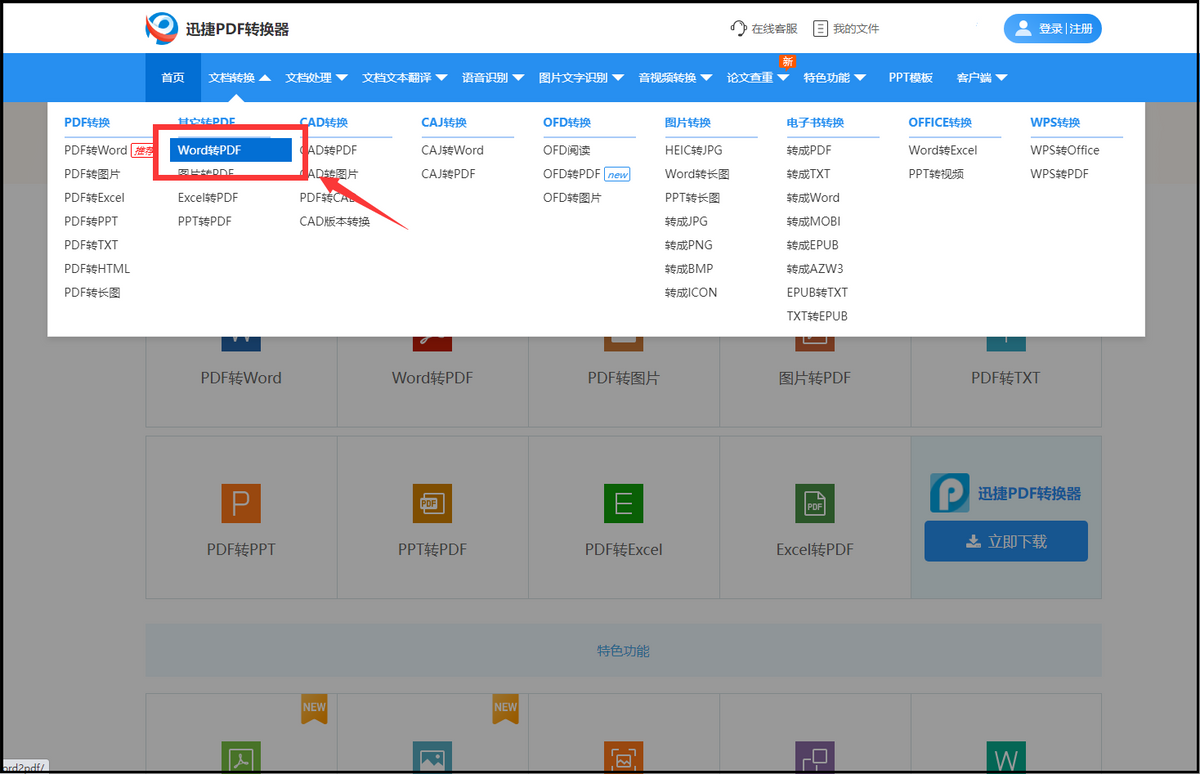
Task: Click the 特色功能 section header
Action: click(623, 651)
